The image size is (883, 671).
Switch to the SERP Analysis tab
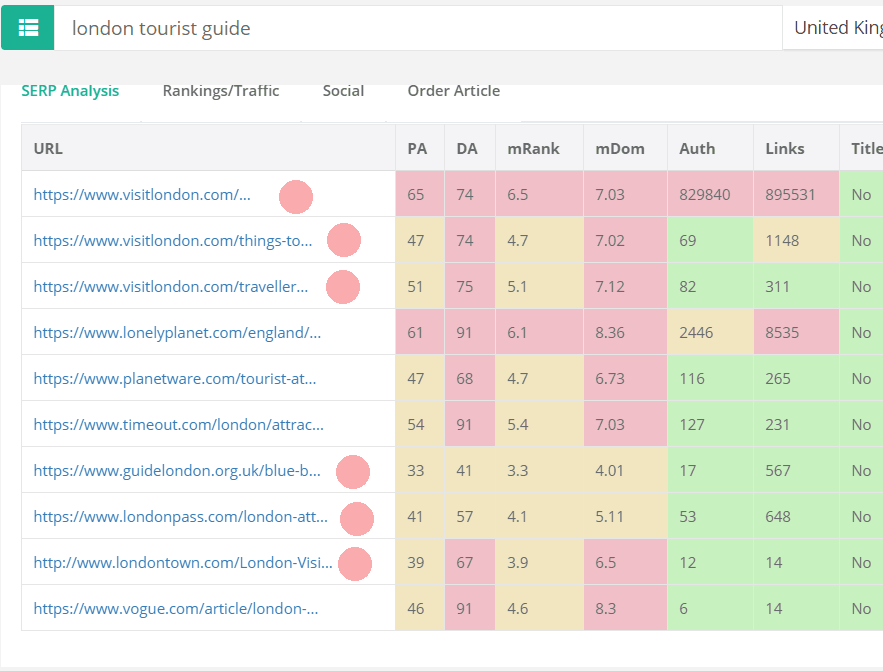[x=70, y=91]
